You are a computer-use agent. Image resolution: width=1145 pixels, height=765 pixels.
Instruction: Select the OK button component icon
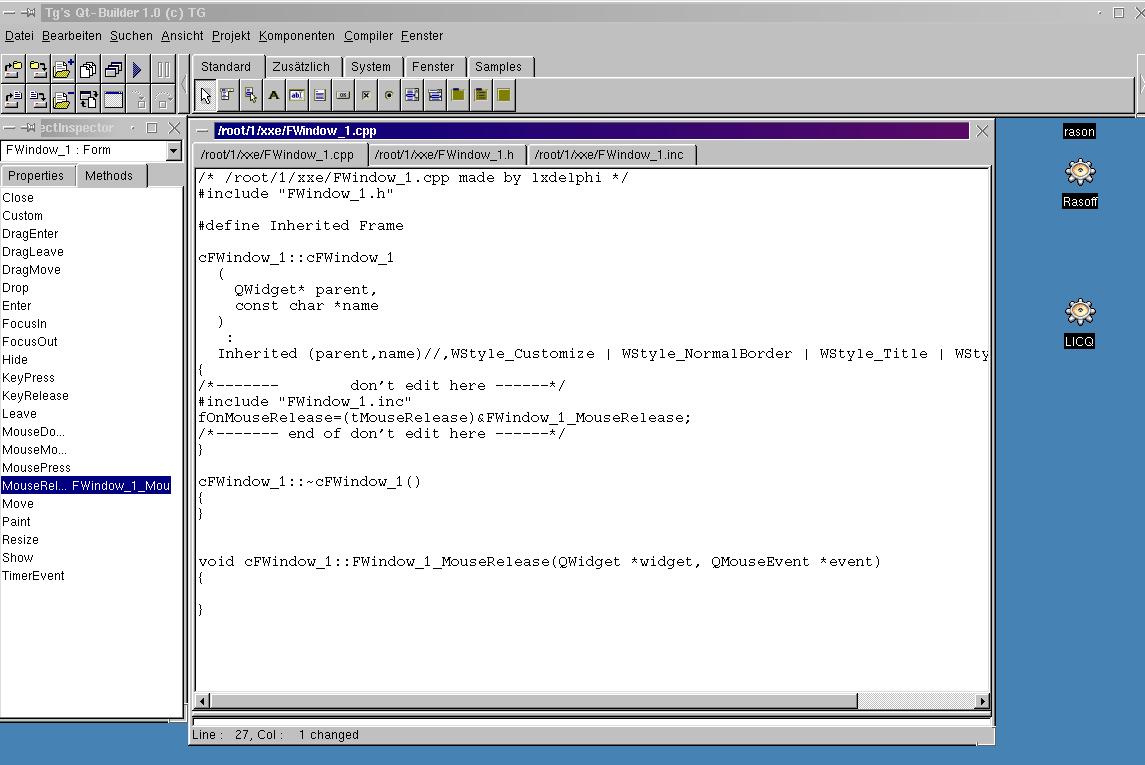tap(343, 95)
